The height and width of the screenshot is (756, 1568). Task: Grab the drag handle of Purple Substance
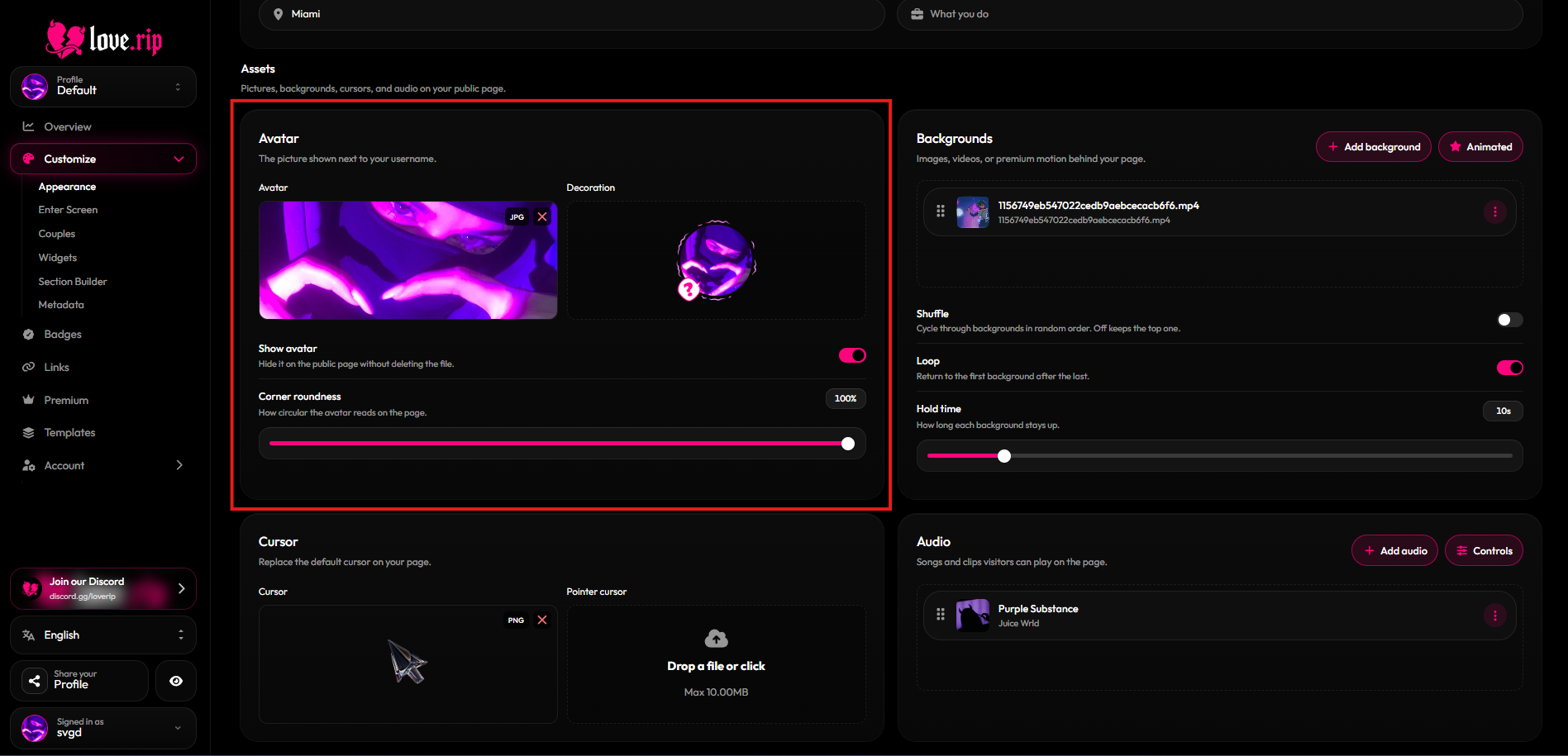pyautogui.click(x=941, y=615)
